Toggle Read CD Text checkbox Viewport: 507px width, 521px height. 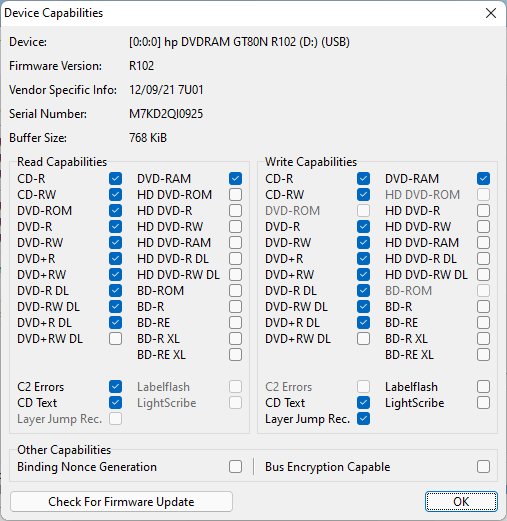[115, 402]
